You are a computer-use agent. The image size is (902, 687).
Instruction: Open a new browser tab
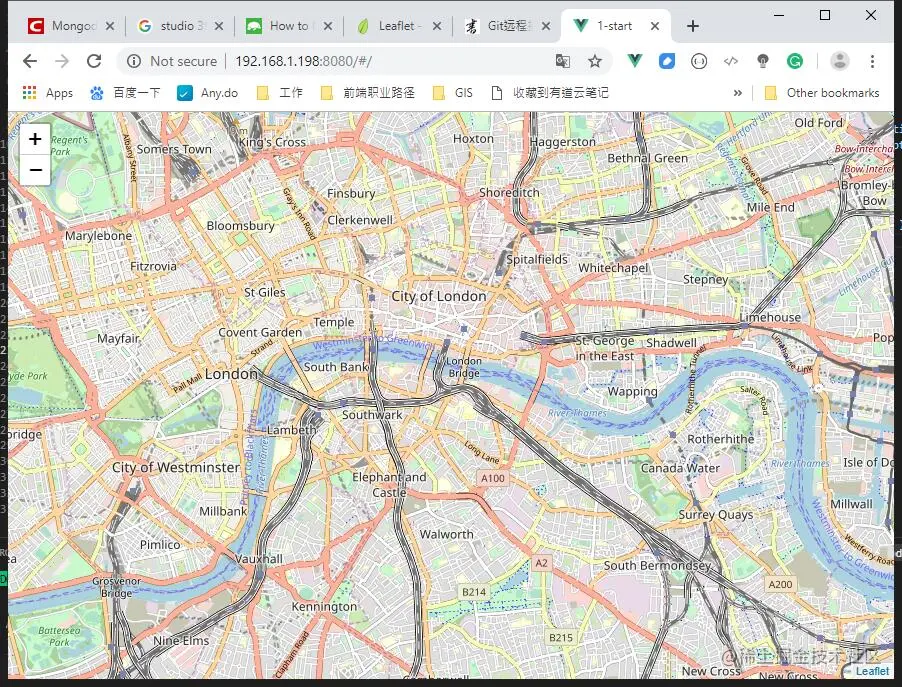click(693, 26)
